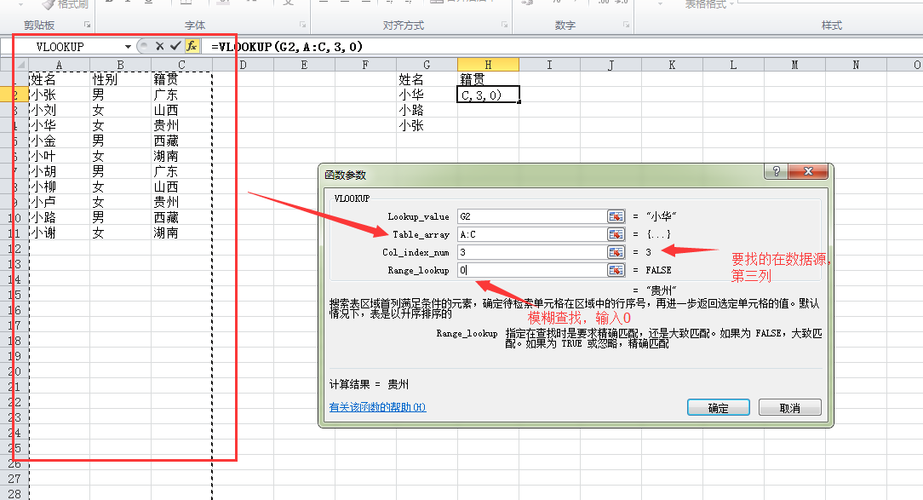Click cell 贵州 in the 小卢 row
The width and height of the screenshot is (923, 500).
(x=181, y=201)
